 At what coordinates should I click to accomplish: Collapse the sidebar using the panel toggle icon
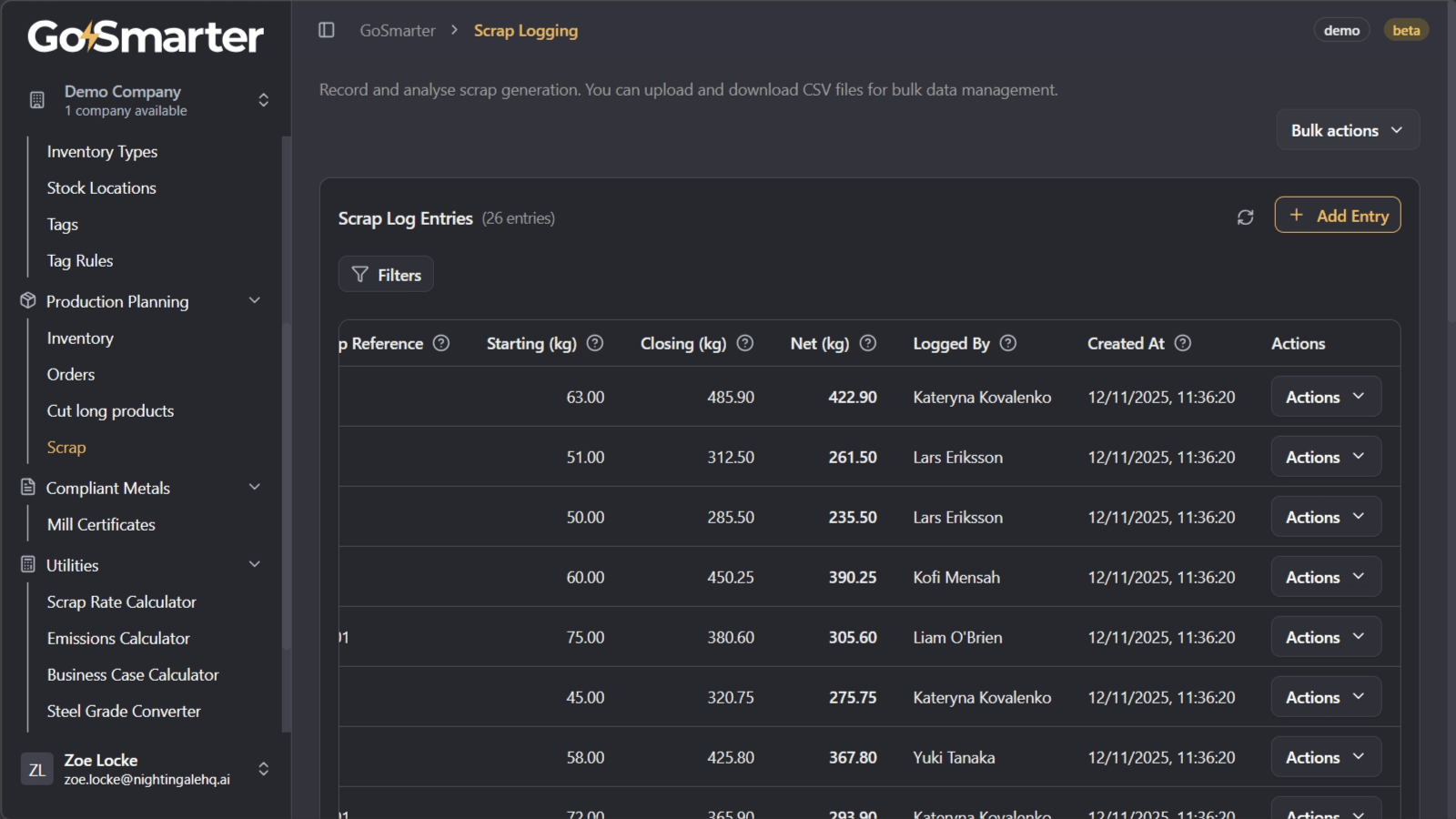pyautogui.click(x=326, y=30)
